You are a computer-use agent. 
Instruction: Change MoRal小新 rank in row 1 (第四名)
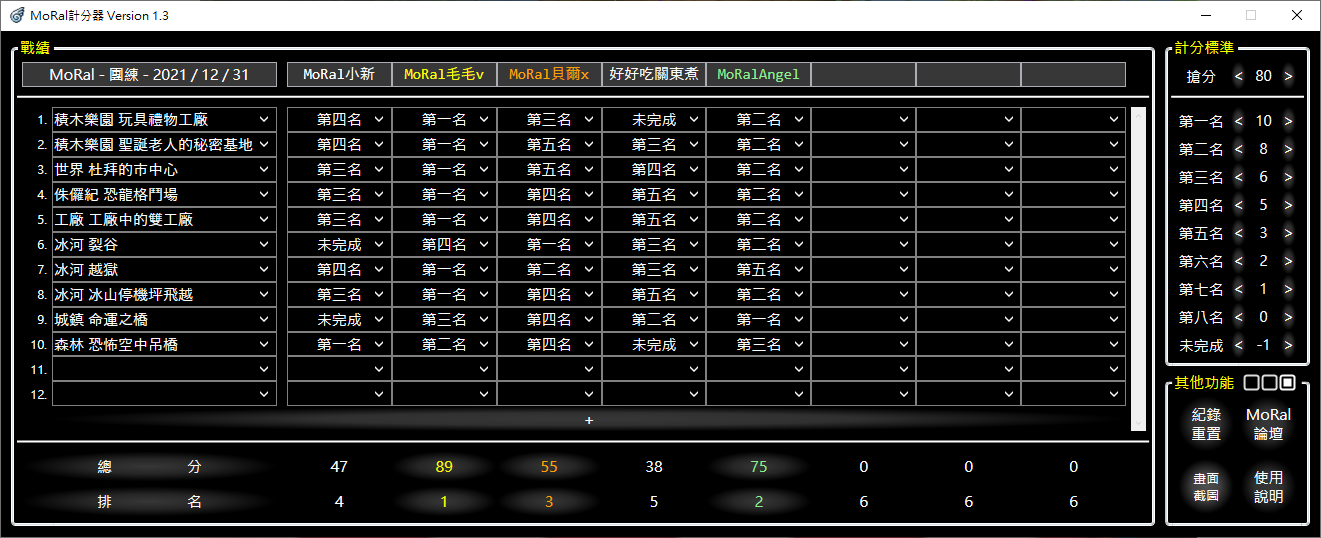[339, 119]
